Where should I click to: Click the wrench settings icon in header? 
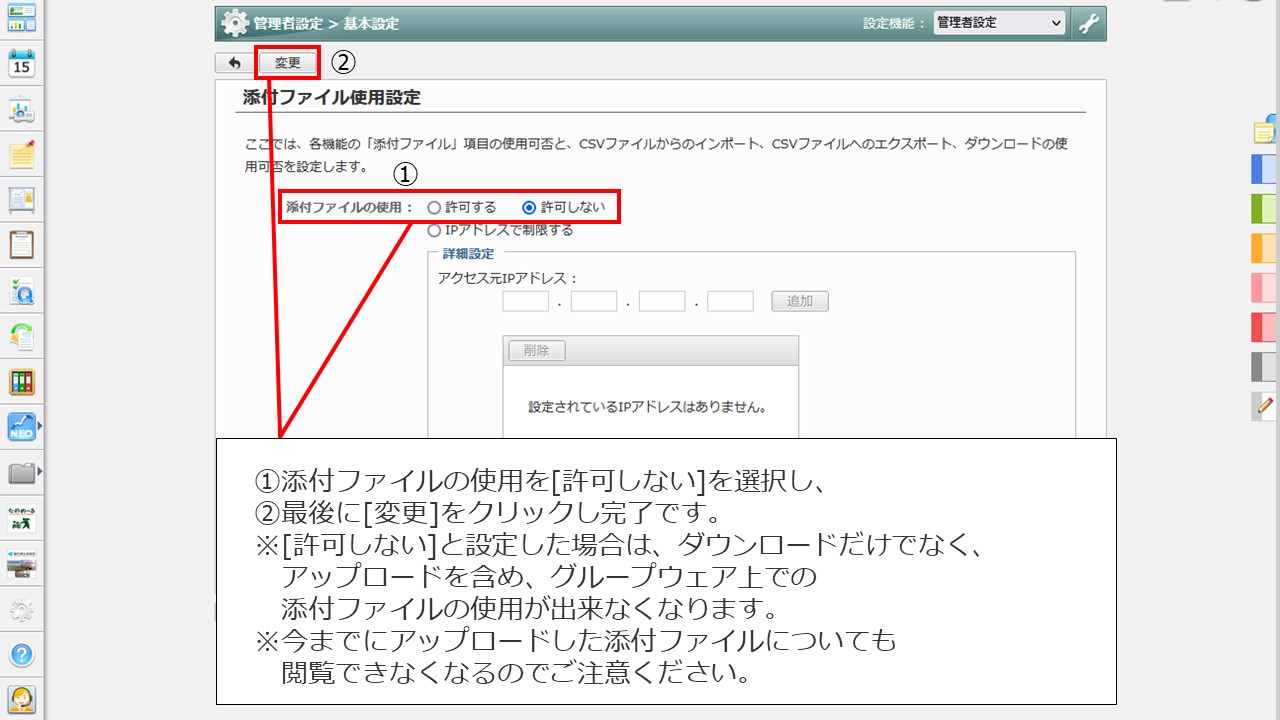(x=1089, y=23)
